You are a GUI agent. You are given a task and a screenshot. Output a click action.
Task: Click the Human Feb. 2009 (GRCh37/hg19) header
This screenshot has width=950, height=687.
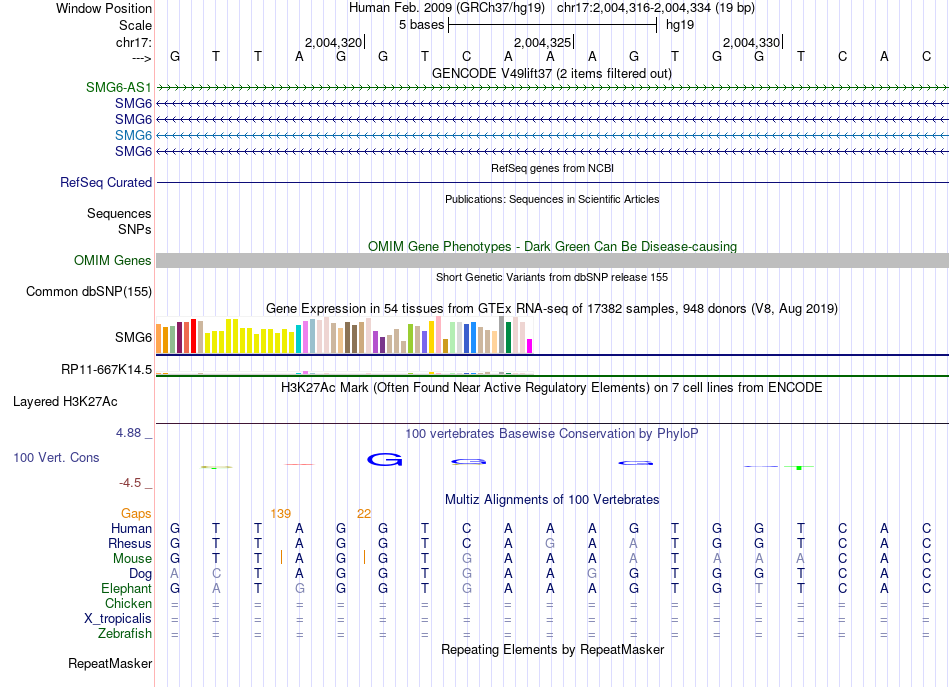447,8
